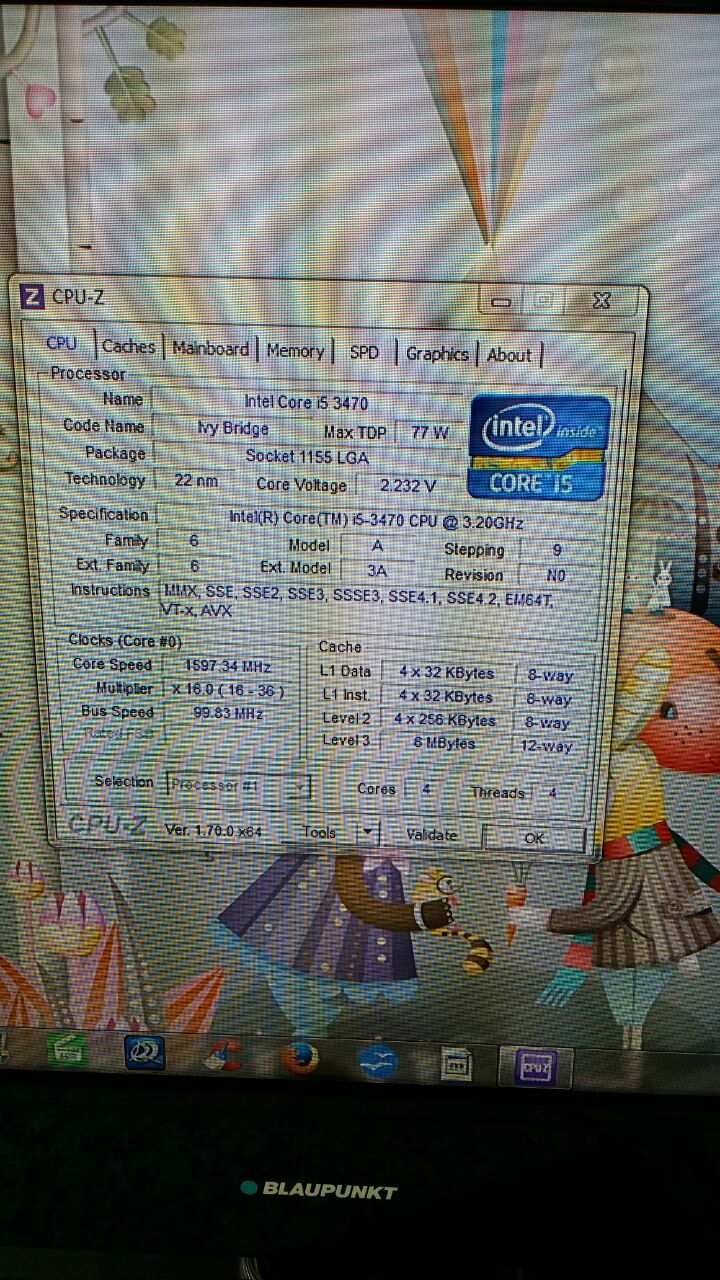The width and height of the screenshot is (720, 1280).
Task: Click the '1597.34 MHz' core speed value
Action: (227, 665)
